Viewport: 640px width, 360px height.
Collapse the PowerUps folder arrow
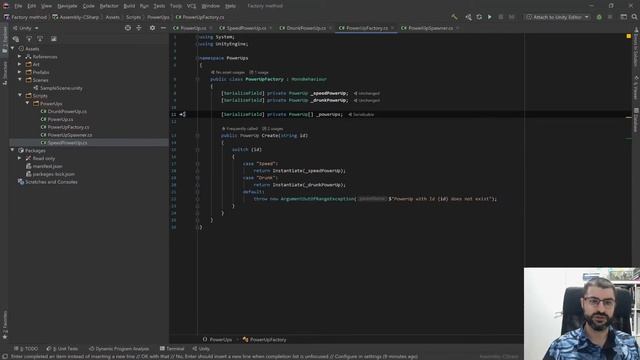pos(27,104)
